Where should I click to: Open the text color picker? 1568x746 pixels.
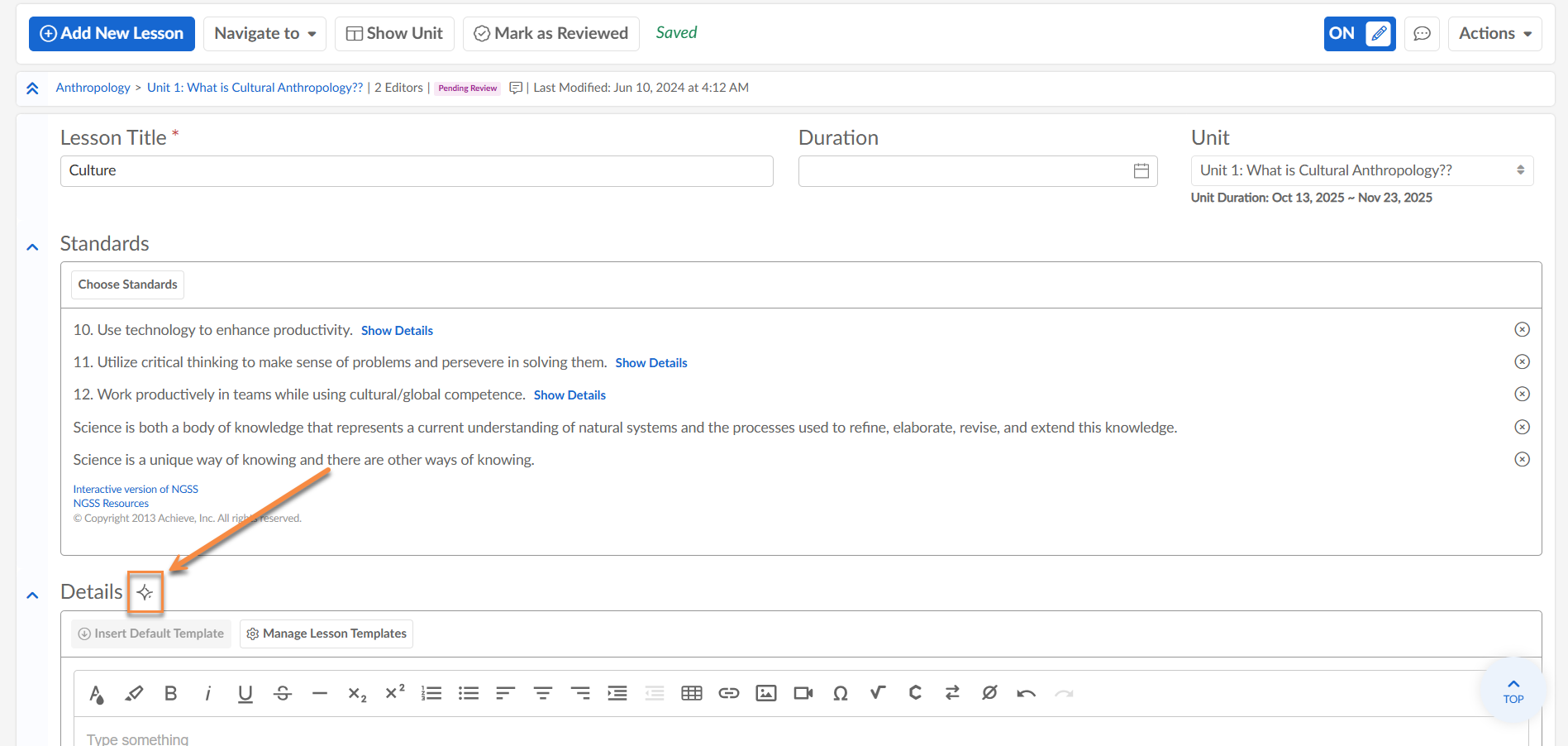pos(97,693)
